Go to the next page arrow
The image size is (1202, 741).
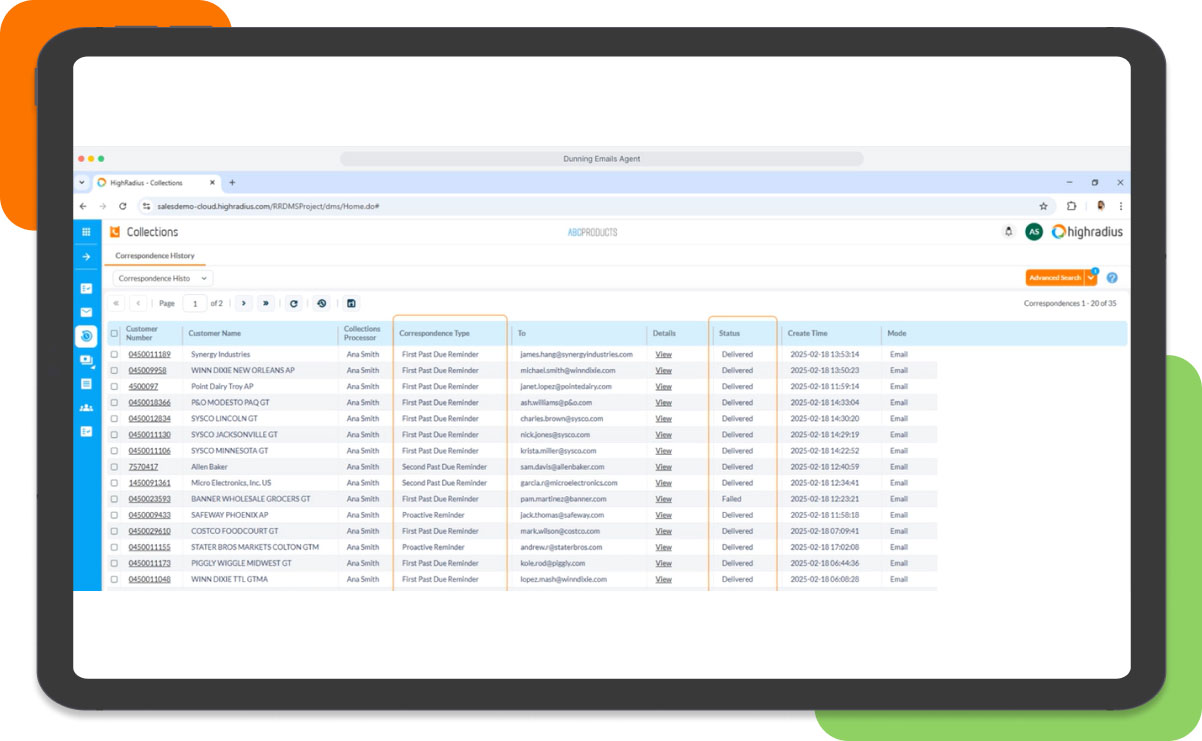point(243,303)
